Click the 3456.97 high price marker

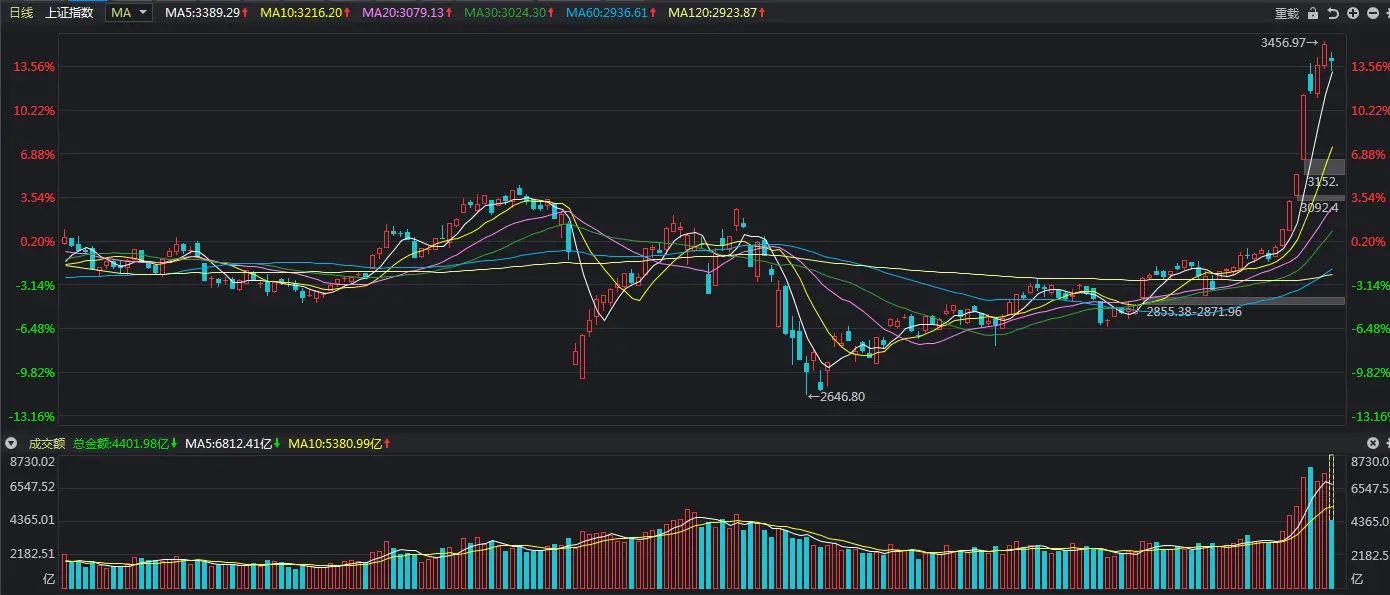point(1290,43)
